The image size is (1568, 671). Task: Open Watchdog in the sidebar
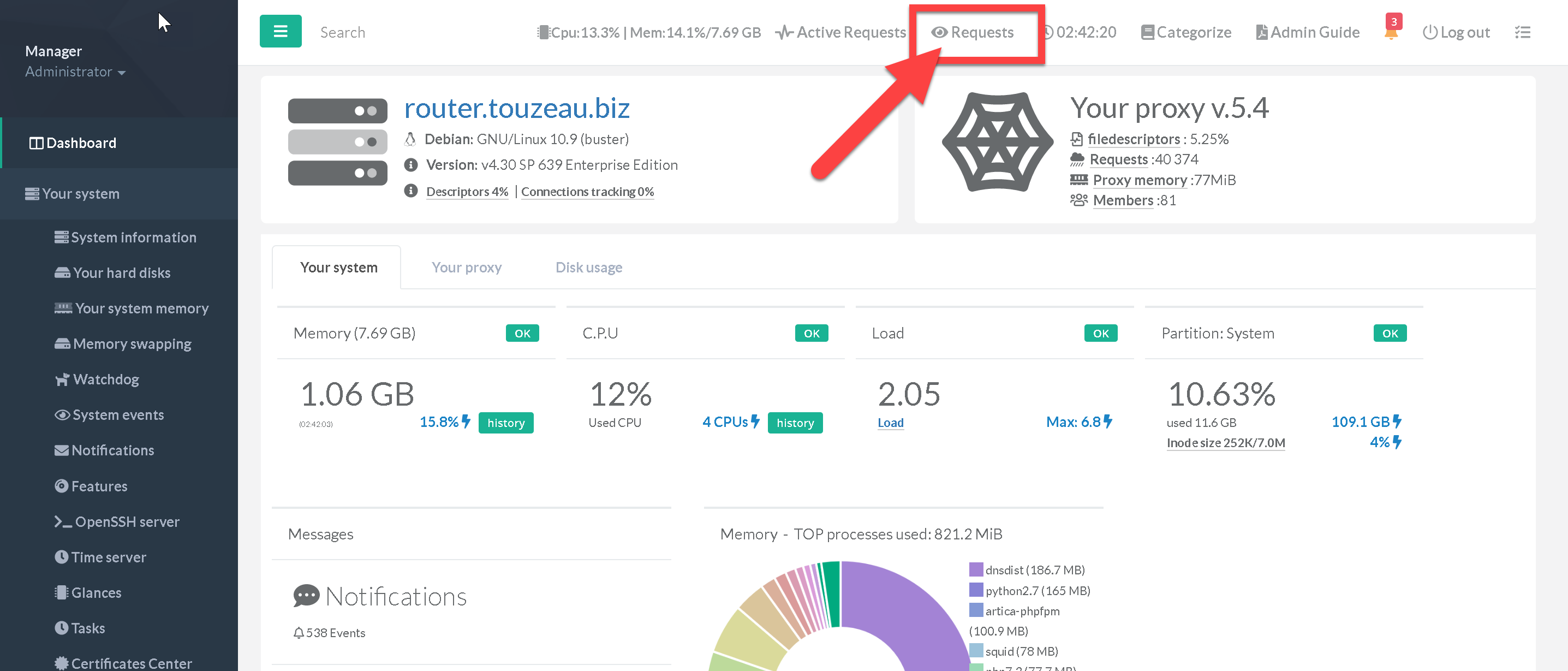click(105, 379)
